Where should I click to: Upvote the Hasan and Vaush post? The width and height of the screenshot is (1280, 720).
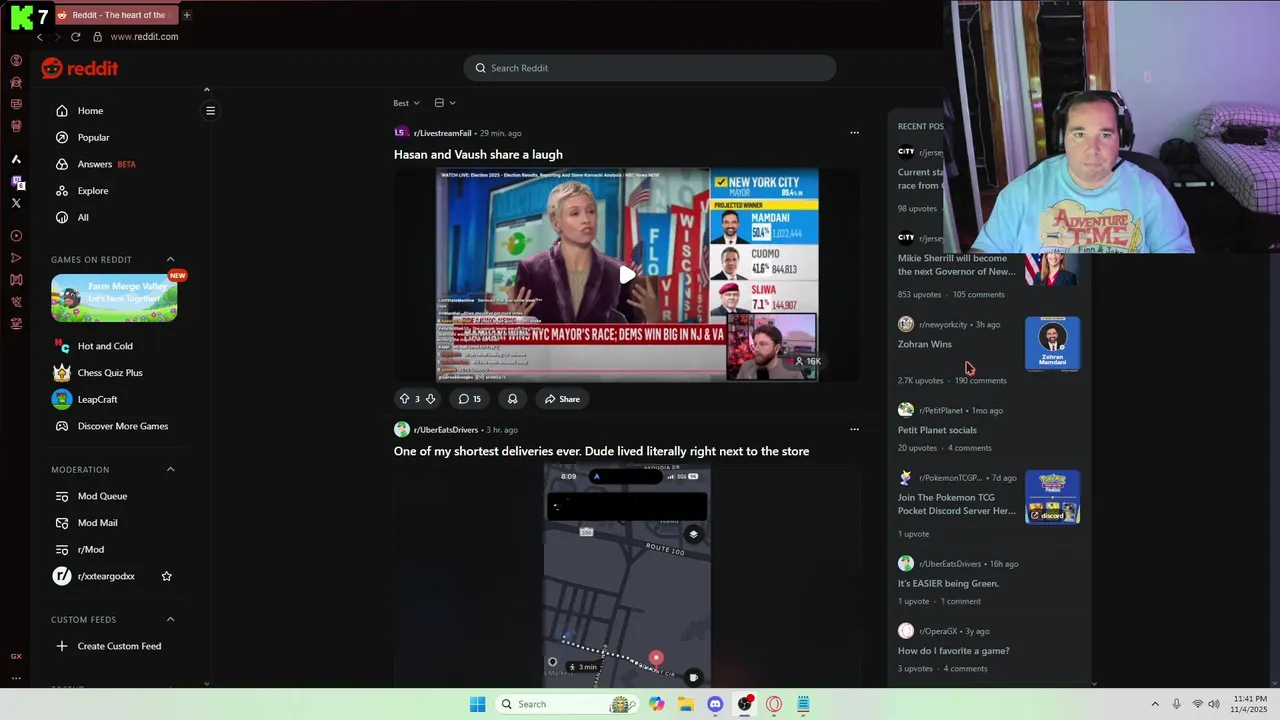[x=405, y=399]
